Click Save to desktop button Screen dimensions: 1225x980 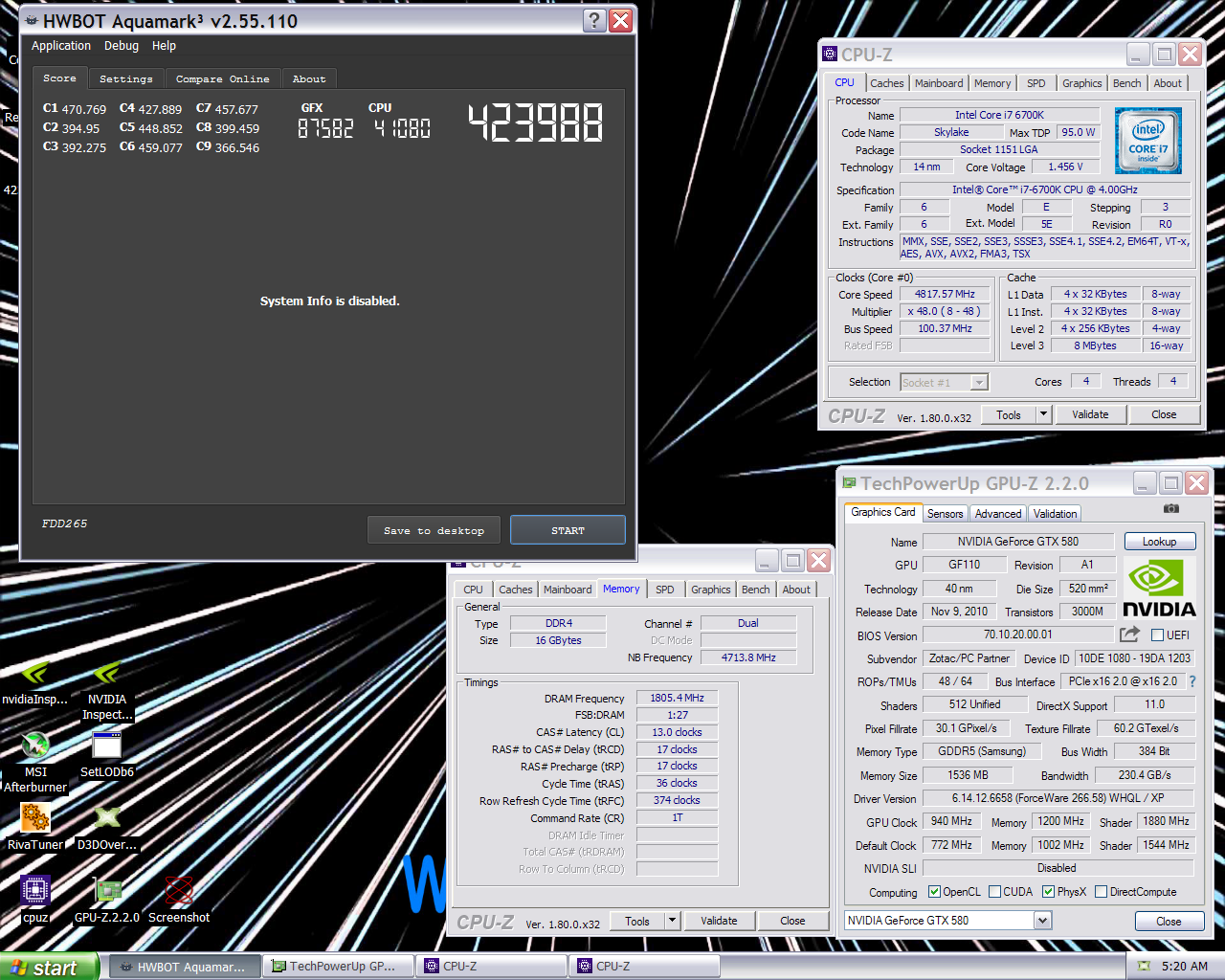pos(434,530)
